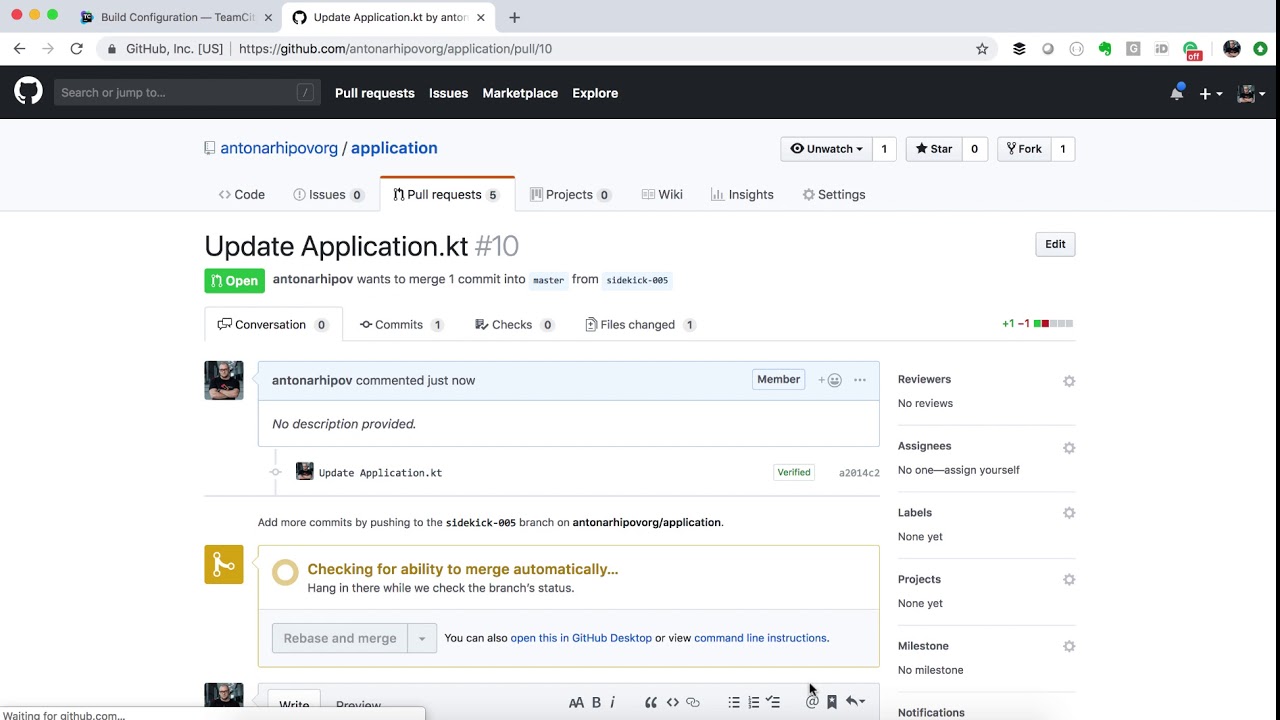Insert a quote with quote icon
1280x720 pixels.
pos(651,702)
